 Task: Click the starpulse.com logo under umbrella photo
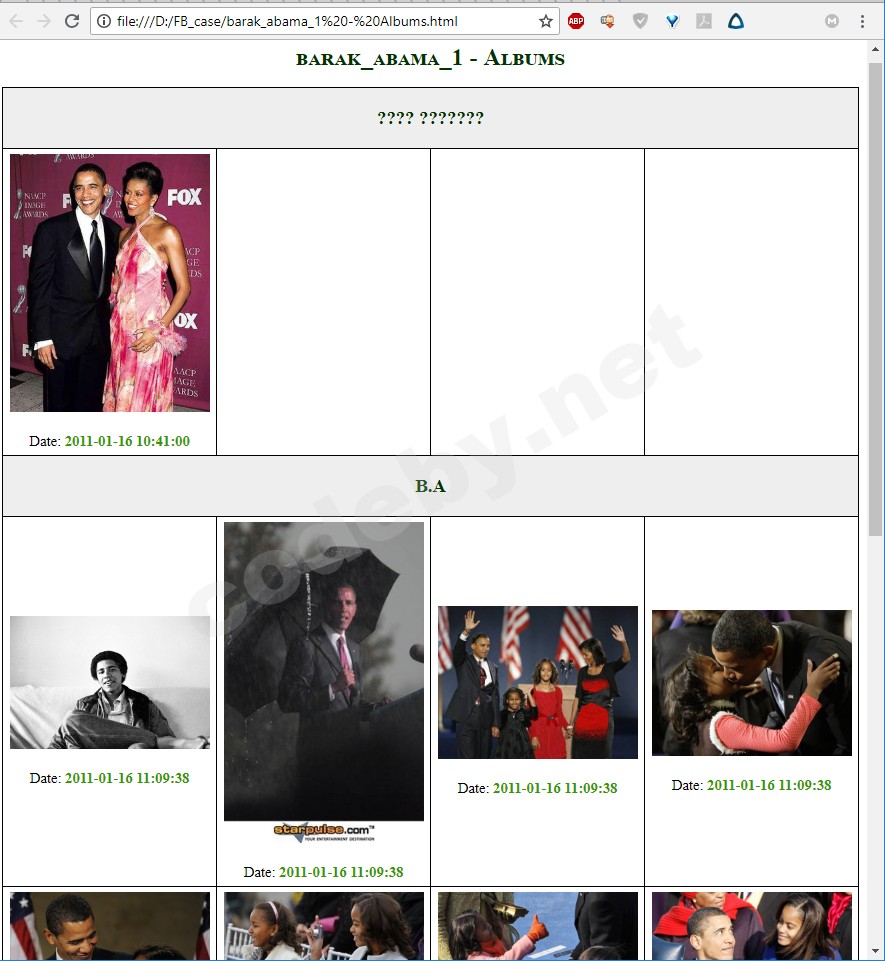coord(324,832)
